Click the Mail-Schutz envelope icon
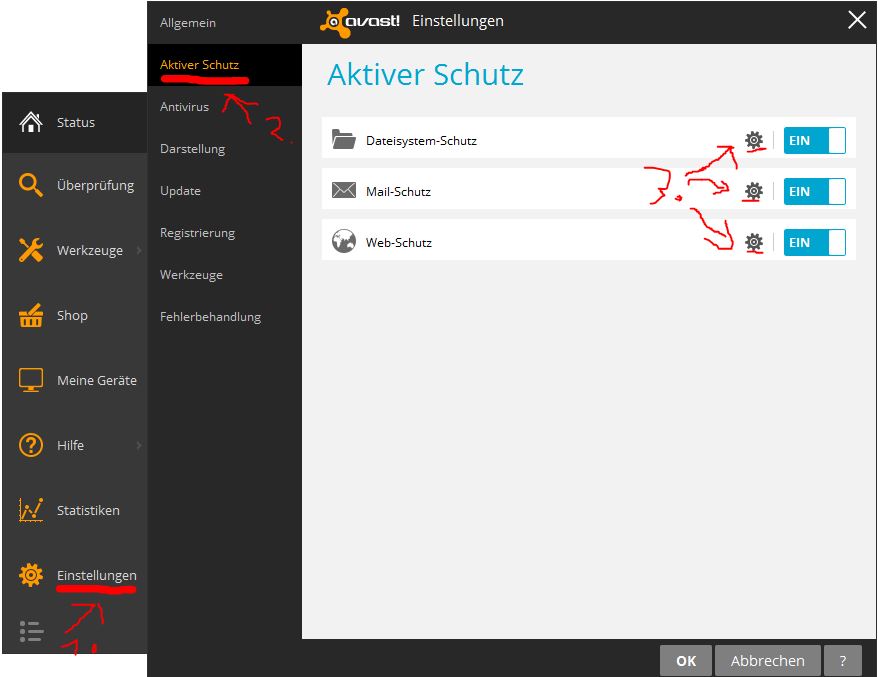 pos(343,190)
